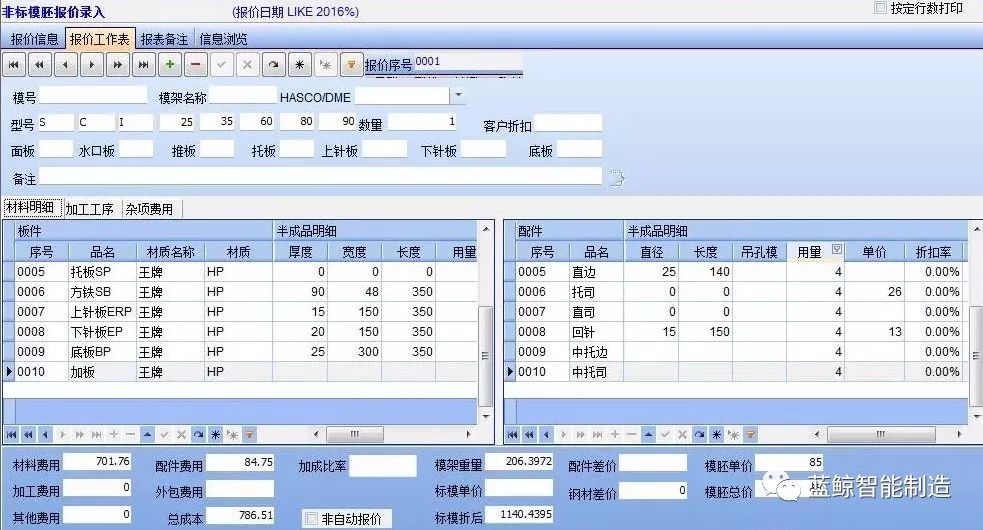Click the asterisk bookmark icon in top toolbar
This screenshot has height=530, width=983.
[x=299, y=65]
